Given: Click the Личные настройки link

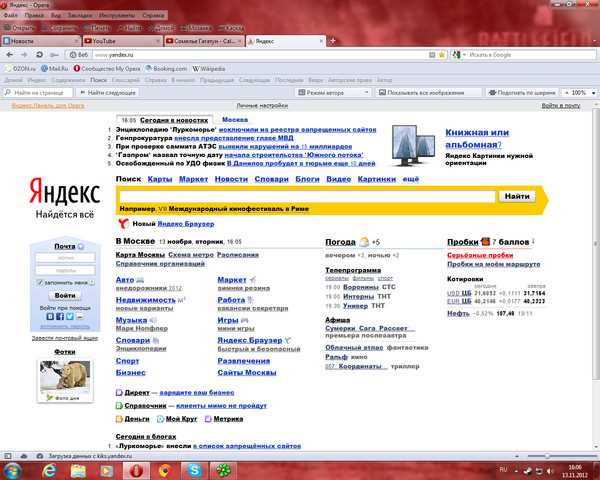Looking at the screenshot, I should pos(262,106).
